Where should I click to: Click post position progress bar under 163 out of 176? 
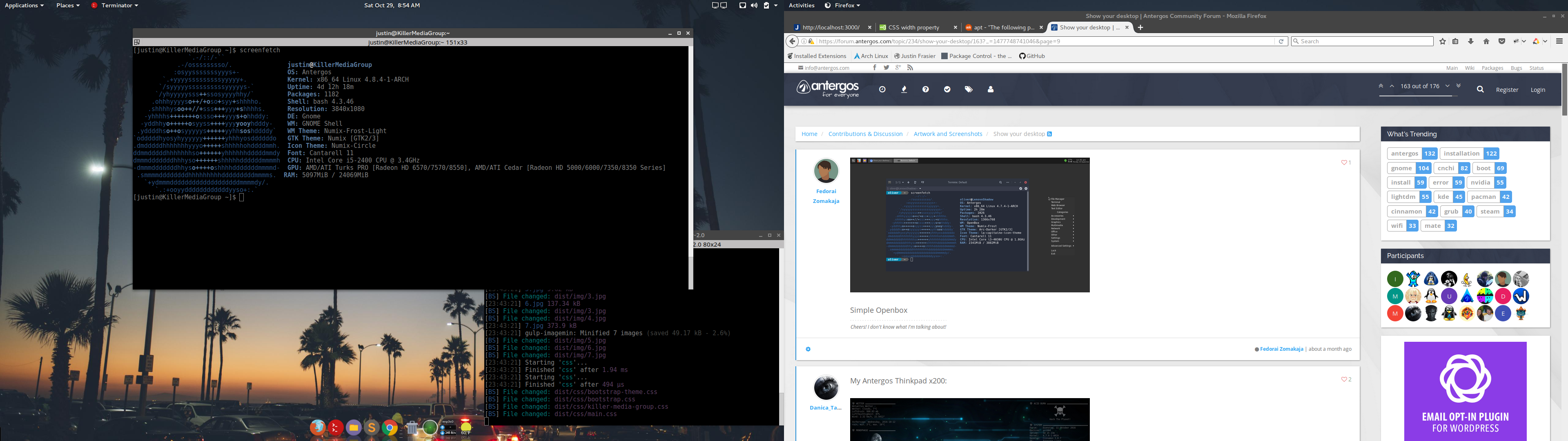pos(1419,96)
